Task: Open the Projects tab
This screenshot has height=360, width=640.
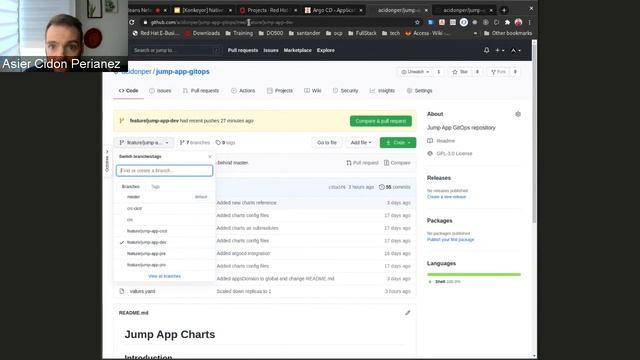Action: [280, 91]
